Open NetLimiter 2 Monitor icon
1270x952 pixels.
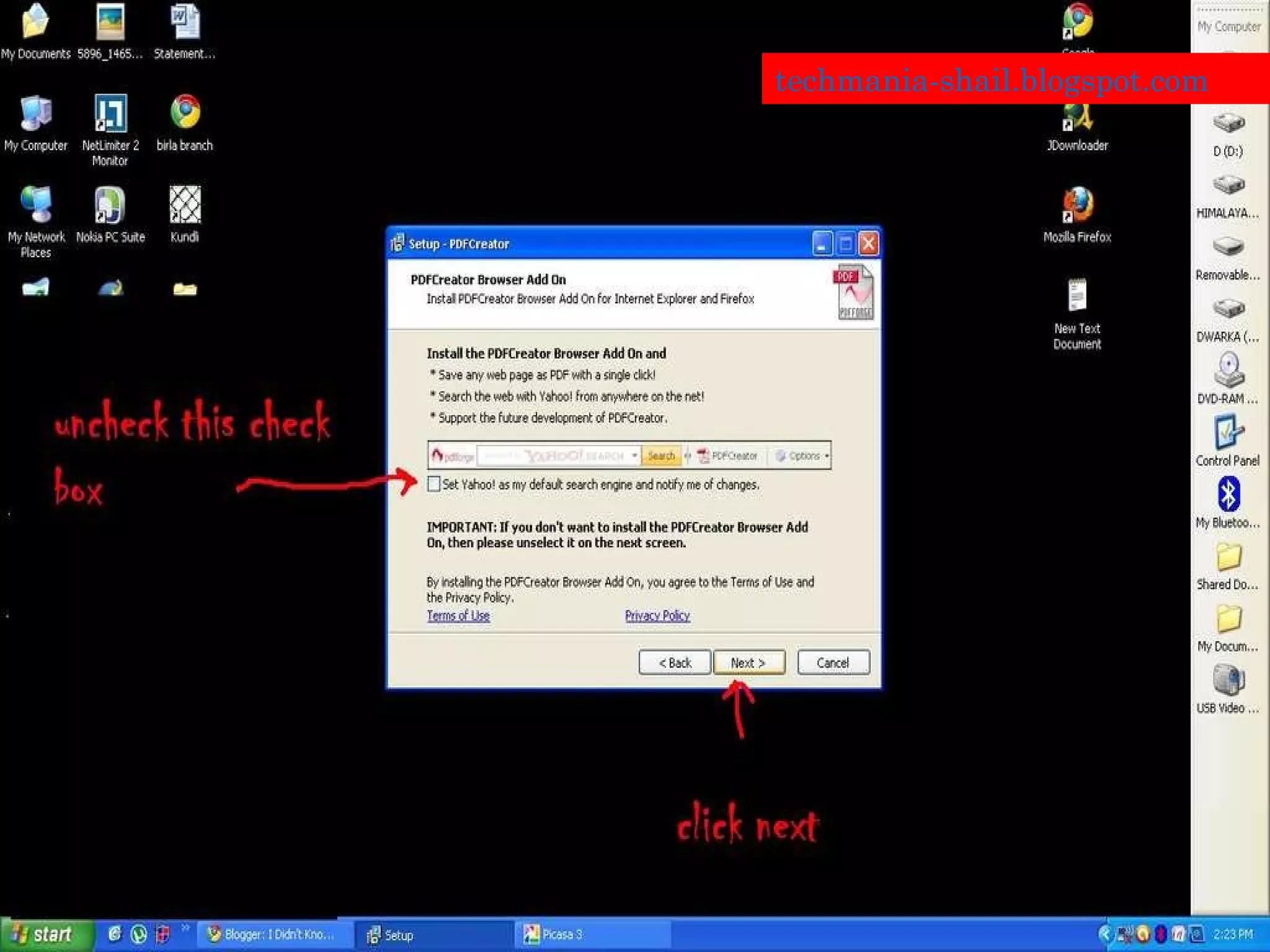point(110,114)
